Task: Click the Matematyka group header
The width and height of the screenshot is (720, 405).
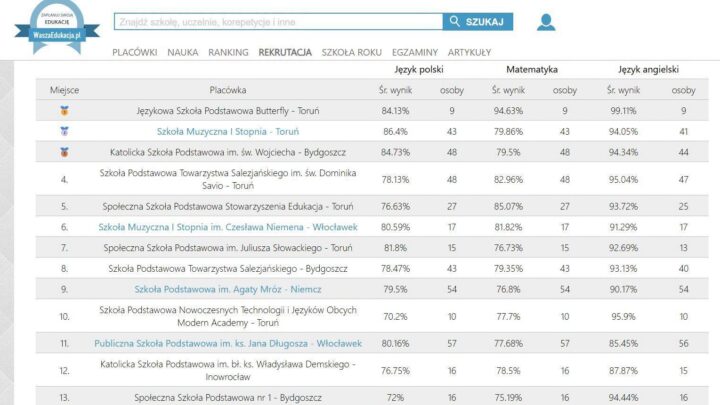Action: pyautogui.click(x=532, y=69)
